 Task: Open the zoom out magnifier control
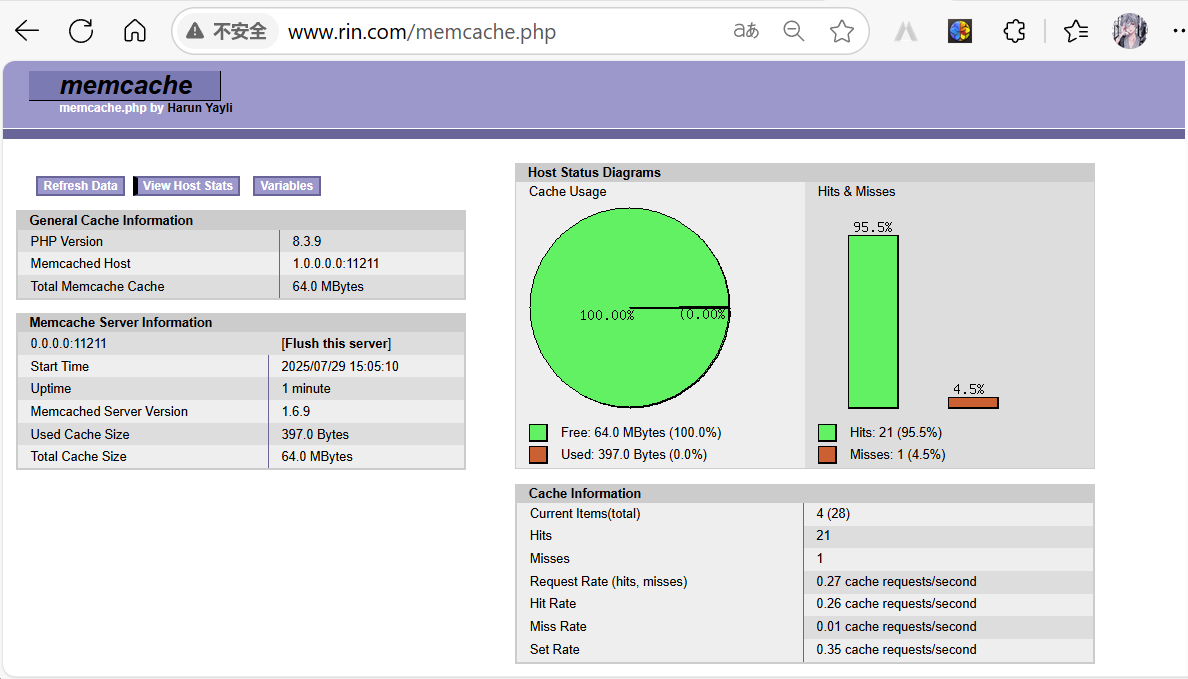pos(793,31)
